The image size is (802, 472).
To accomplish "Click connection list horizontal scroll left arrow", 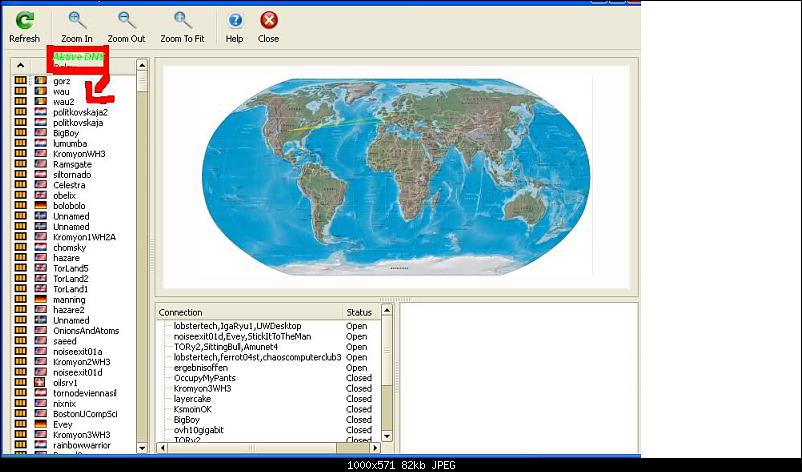I will [162, 448].
